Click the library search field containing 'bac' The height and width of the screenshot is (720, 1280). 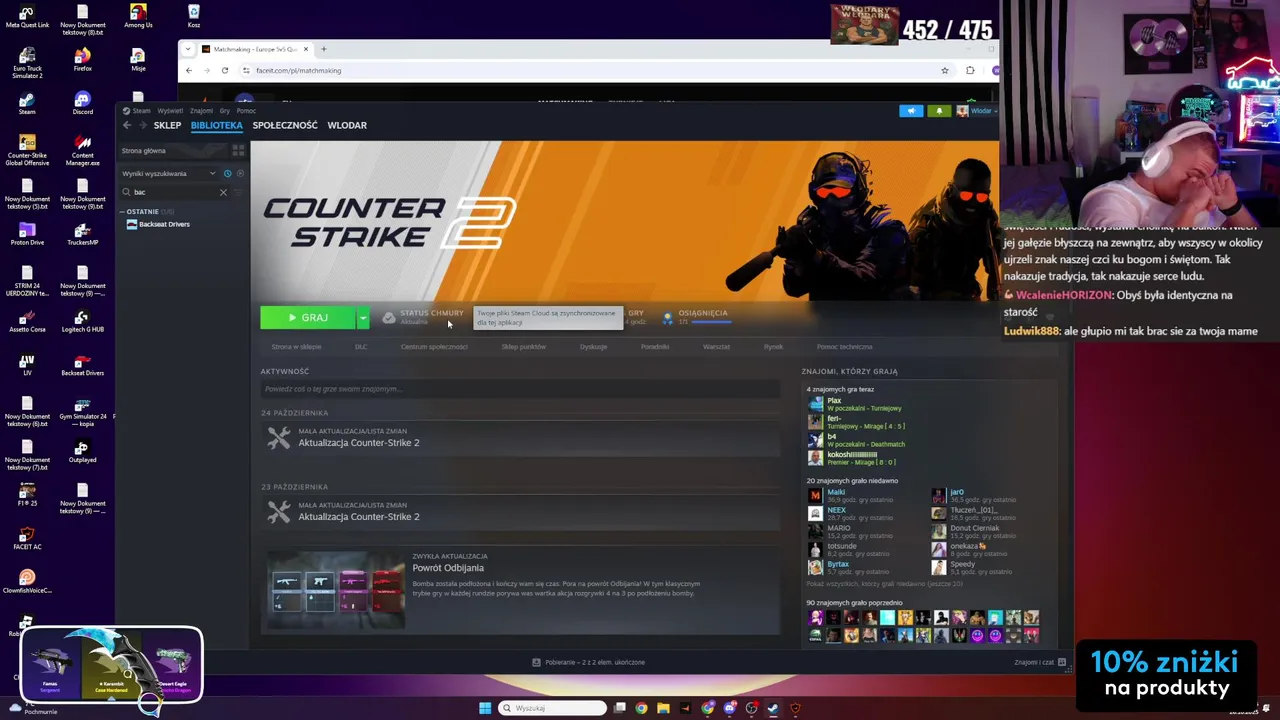point(175,192)
